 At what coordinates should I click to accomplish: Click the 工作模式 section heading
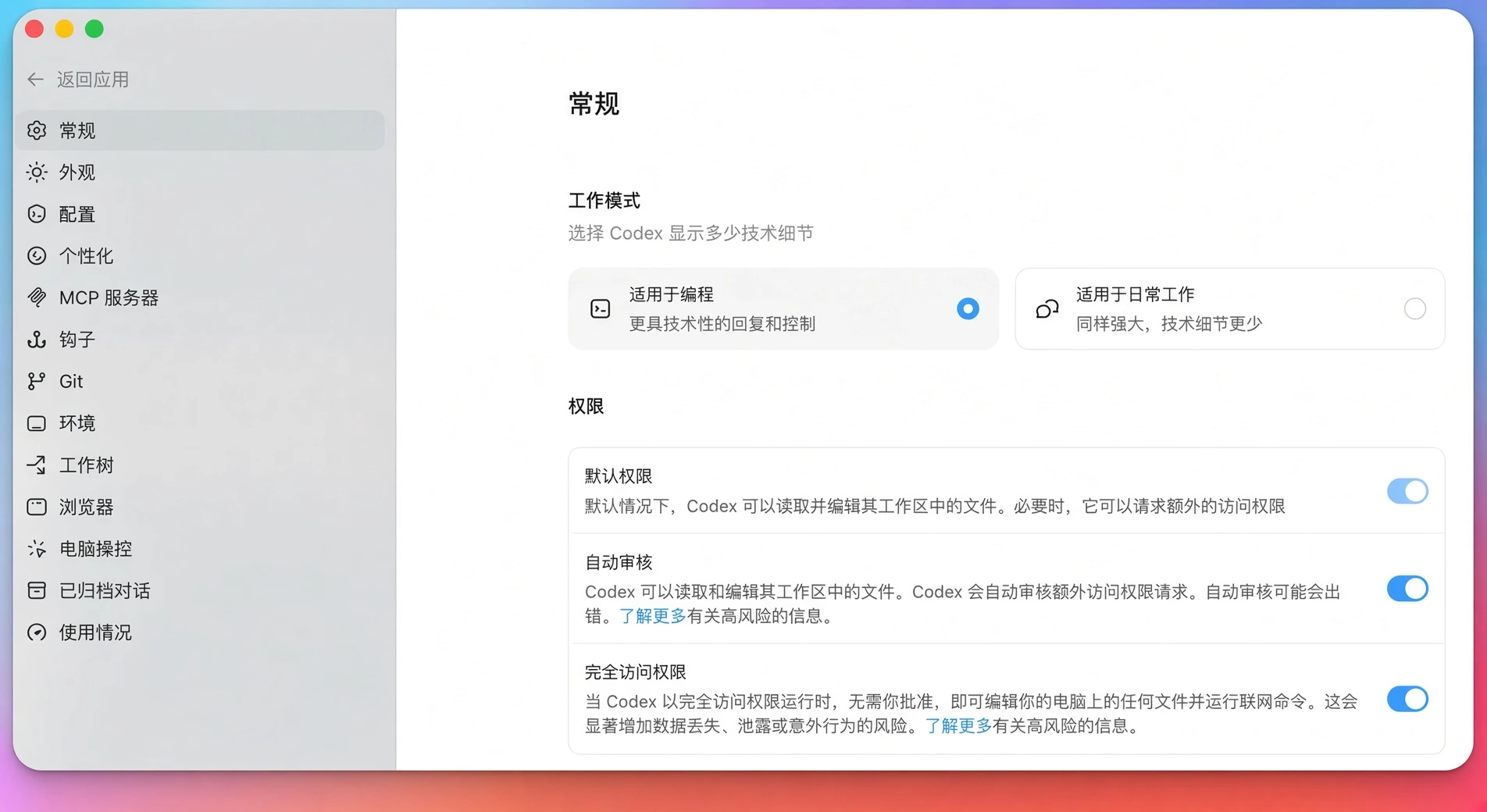click(604, 201)
